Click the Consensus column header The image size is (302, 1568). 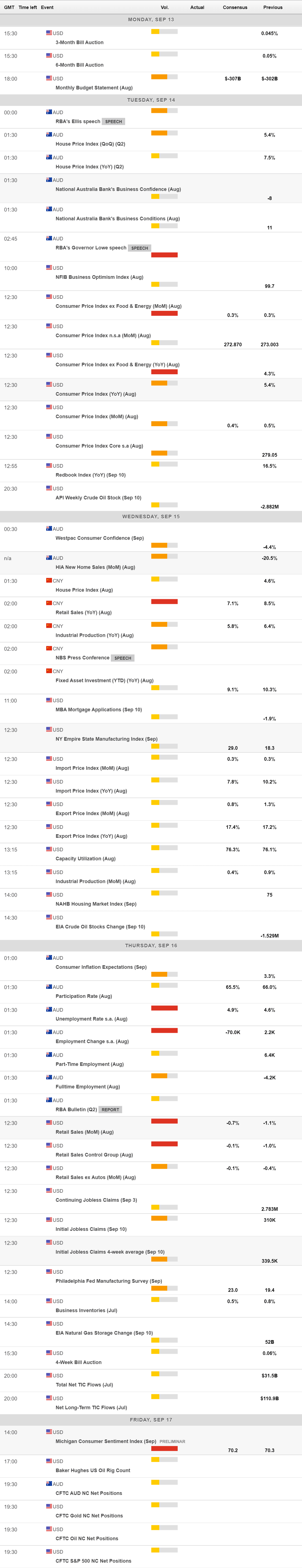click(x=235, y=7)
